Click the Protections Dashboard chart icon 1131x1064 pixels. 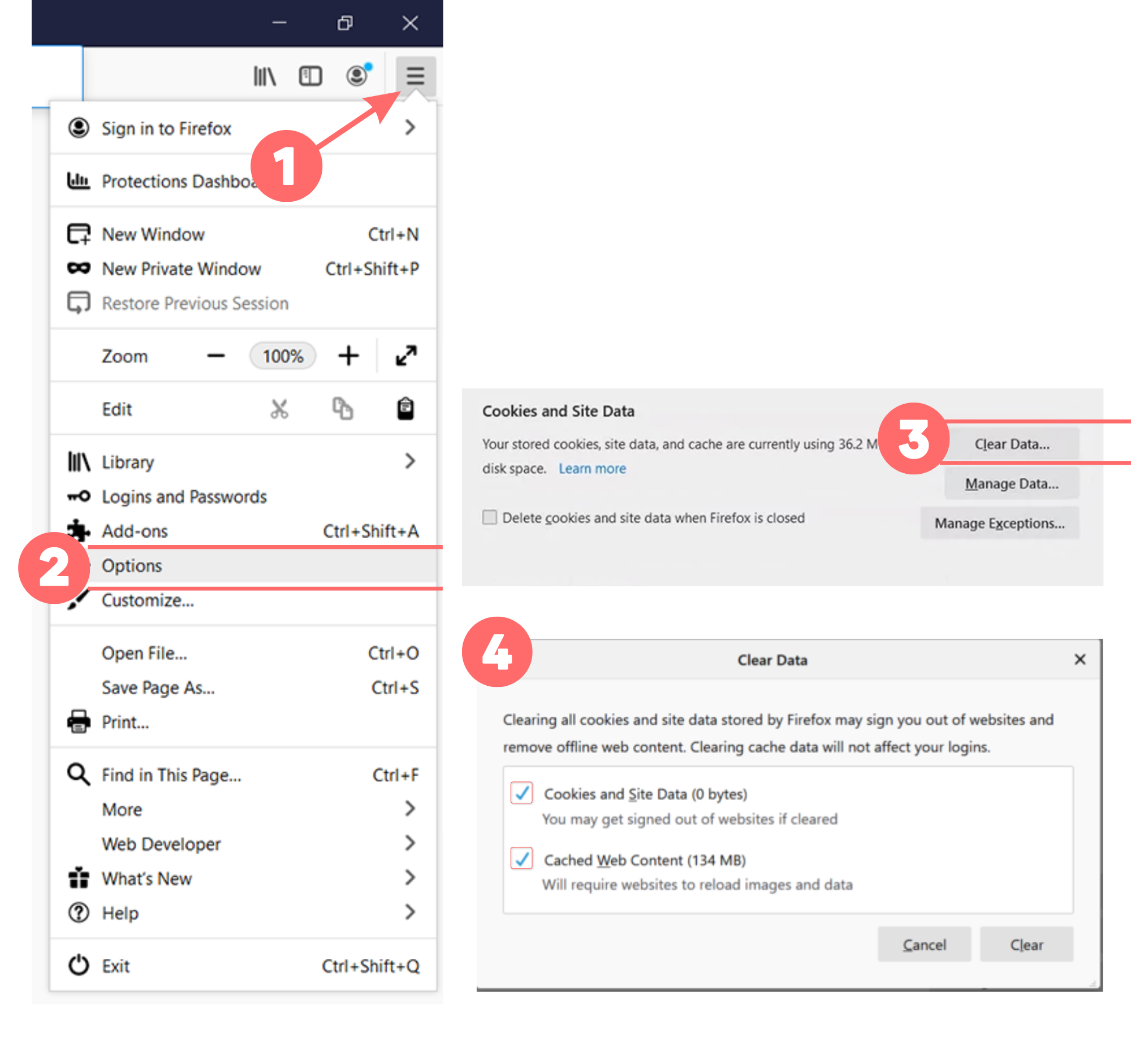(79, 181)
